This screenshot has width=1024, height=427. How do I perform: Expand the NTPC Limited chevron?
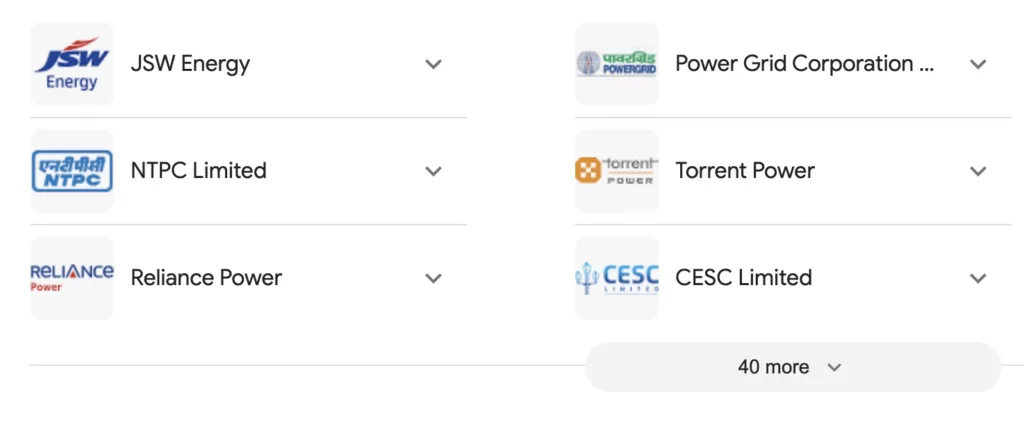point(433,171)
